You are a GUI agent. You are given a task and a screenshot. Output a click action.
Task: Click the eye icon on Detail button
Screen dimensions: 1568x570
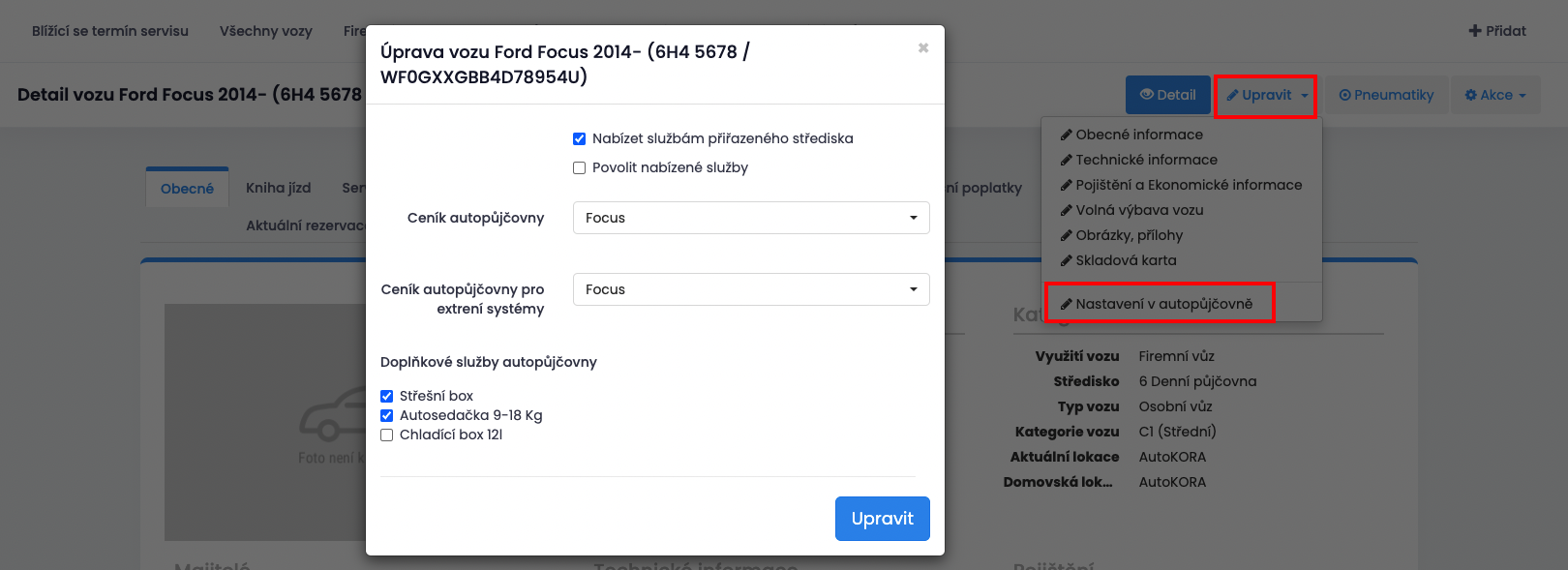point(1146,95)
